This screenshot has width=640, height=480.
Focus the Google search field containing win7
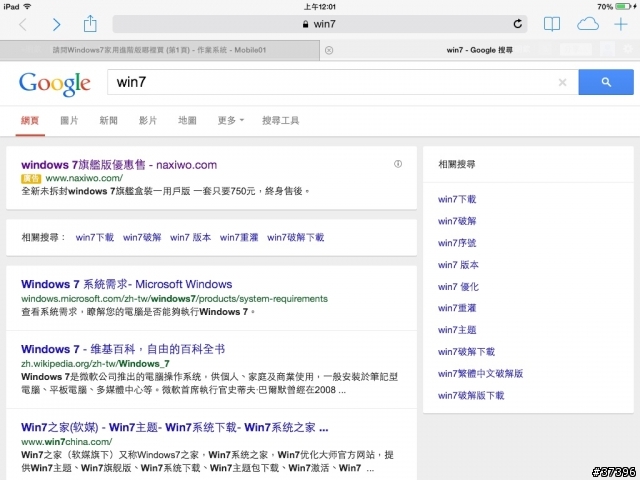coord(343,82)
